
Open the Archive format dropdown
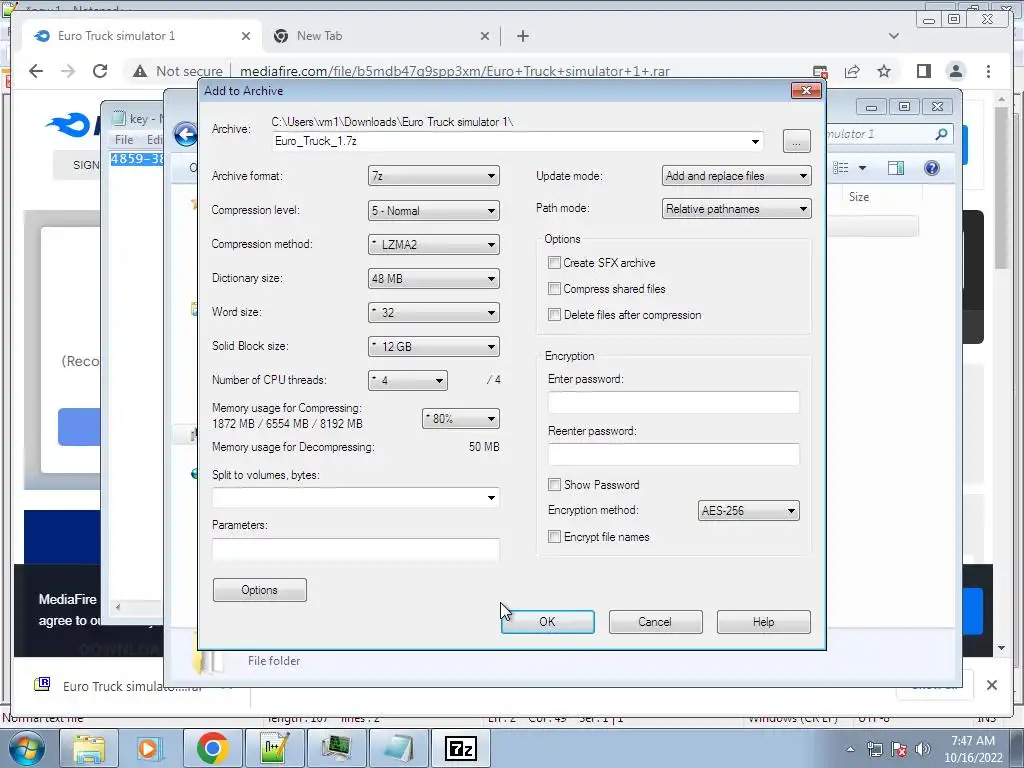click(434, 176)
